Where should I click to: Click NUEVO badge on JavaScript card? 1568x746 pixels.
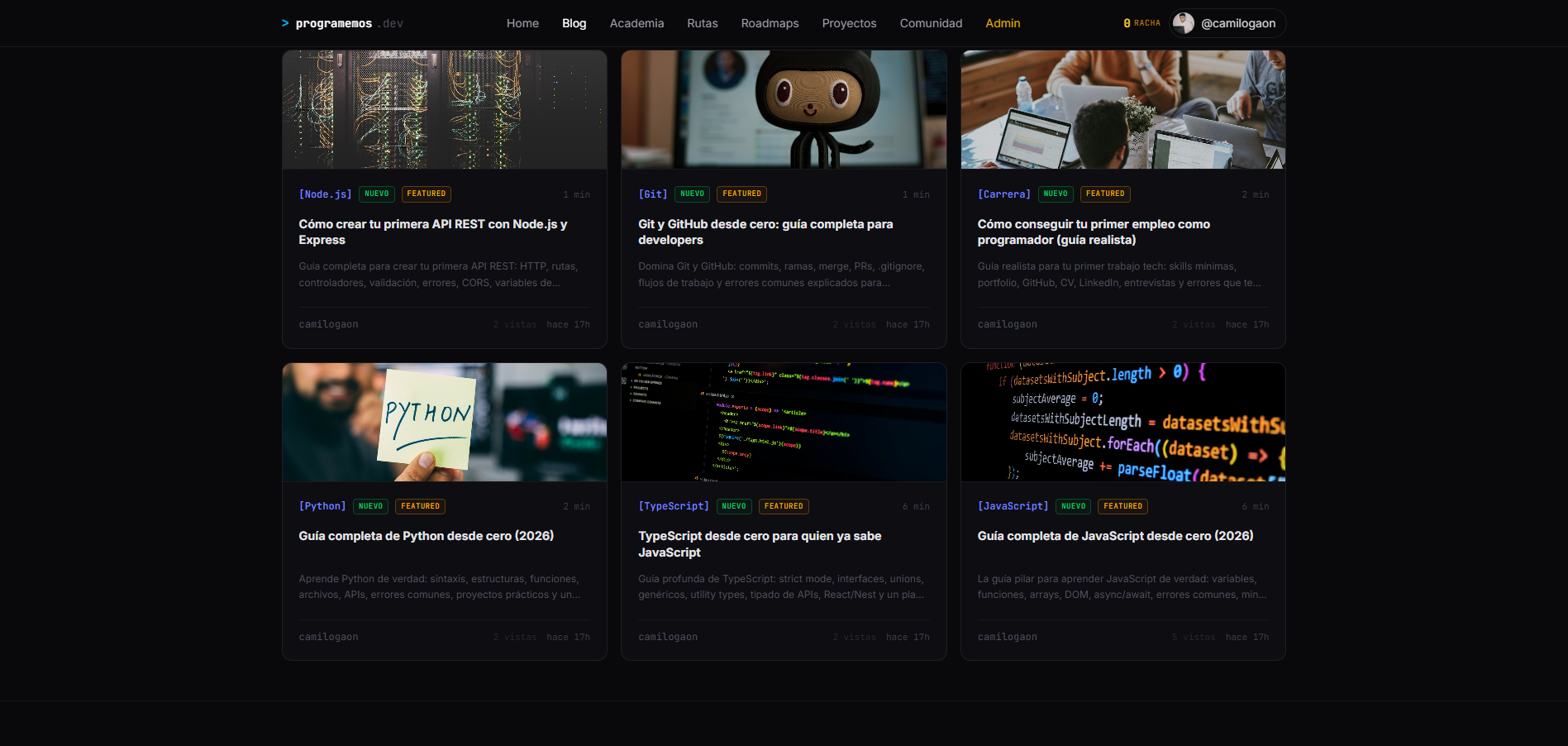(1073, 506)
